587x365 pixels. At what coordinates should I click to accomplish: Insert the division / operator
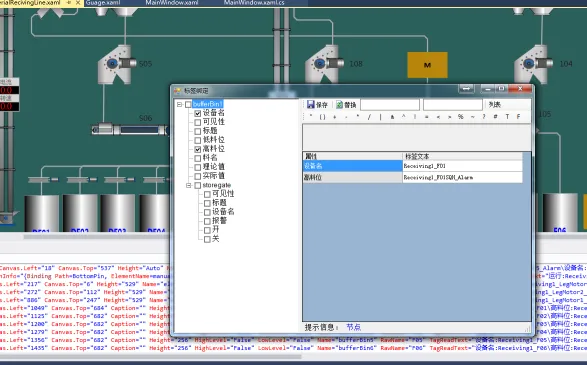pyautogui.click(x=369, y=117)
